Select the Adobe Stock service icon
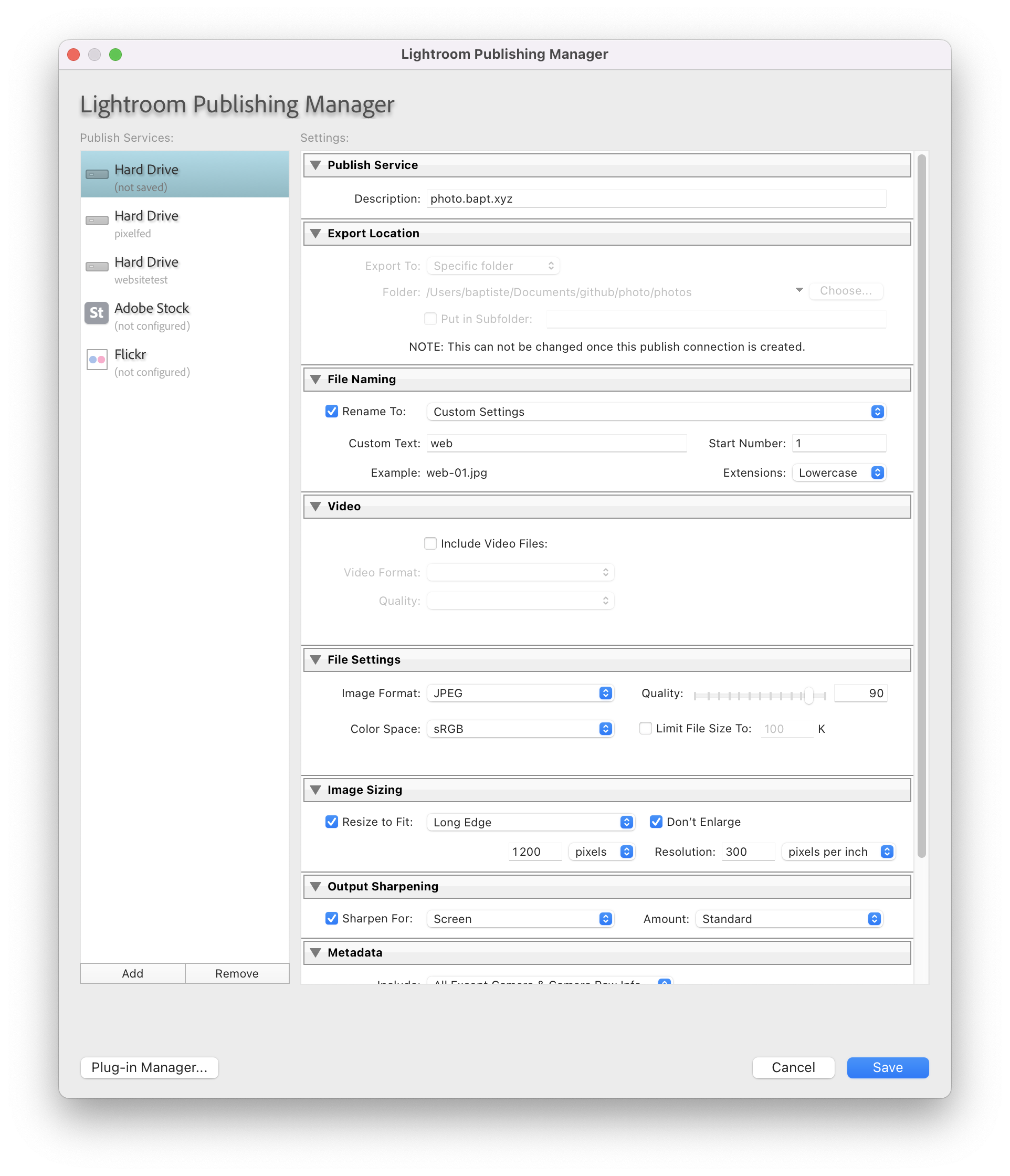 (97, 313)
